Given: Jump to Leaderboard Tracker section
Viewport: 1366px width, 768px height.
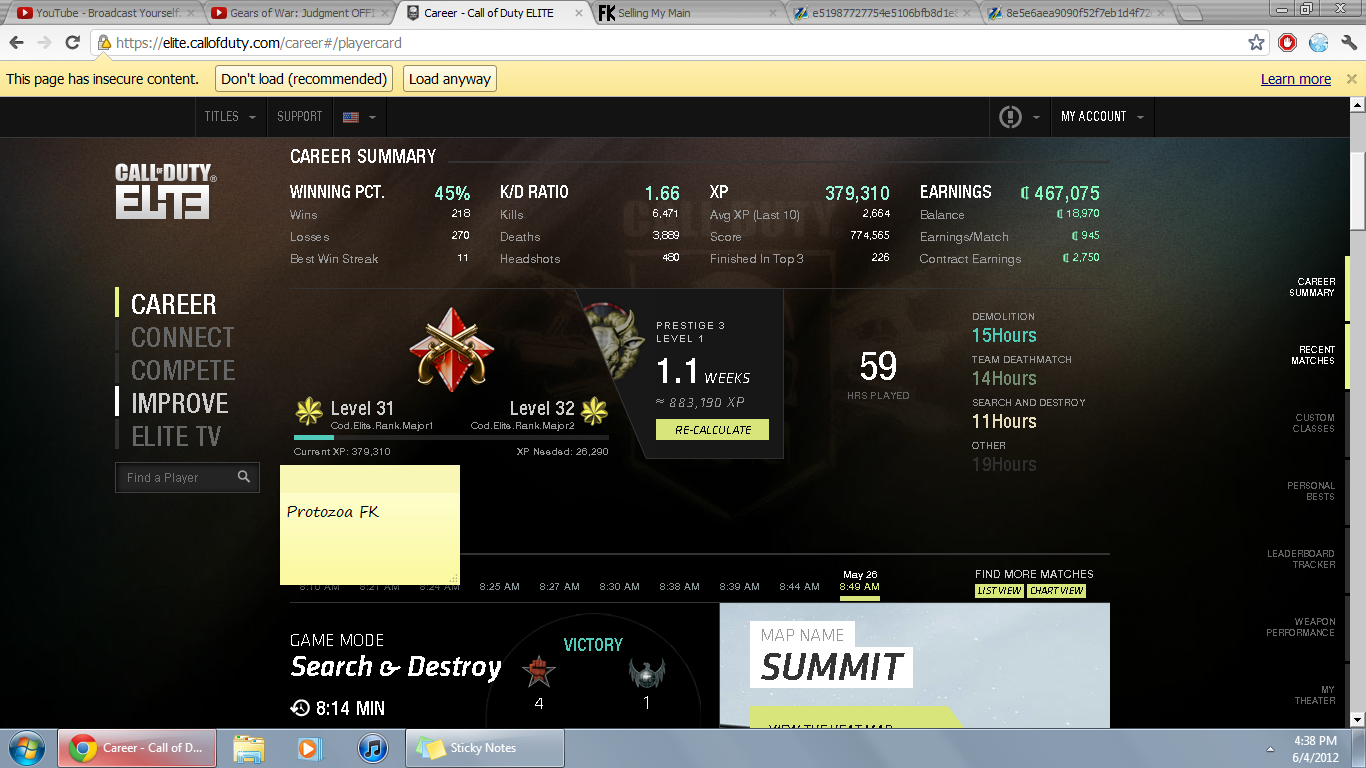Looking at the screenshot, I should (x=1301, y=559).
